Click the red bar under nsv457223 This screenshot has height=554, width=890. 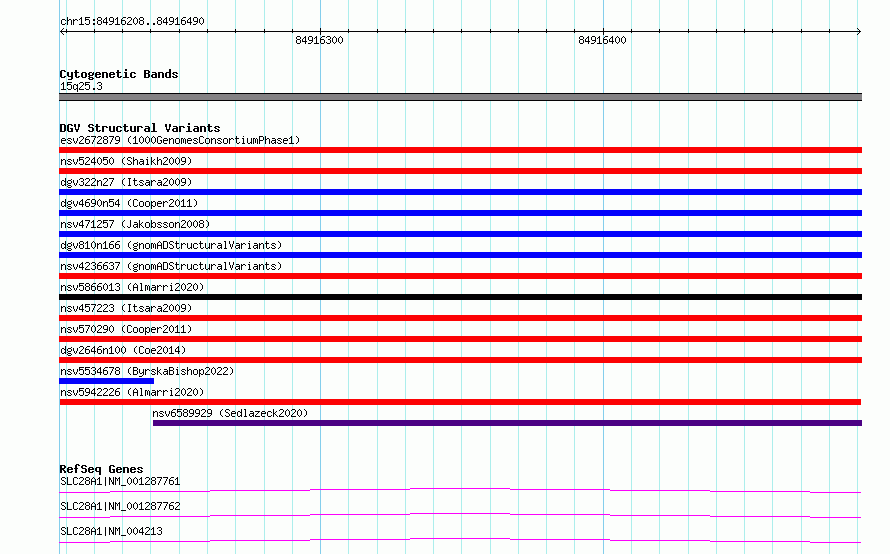point(460,318)
